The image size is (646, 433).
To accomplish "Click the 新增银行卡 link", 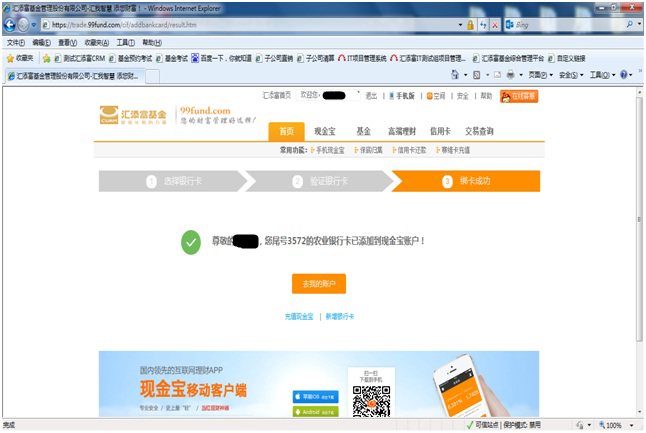I will (340, 316).
